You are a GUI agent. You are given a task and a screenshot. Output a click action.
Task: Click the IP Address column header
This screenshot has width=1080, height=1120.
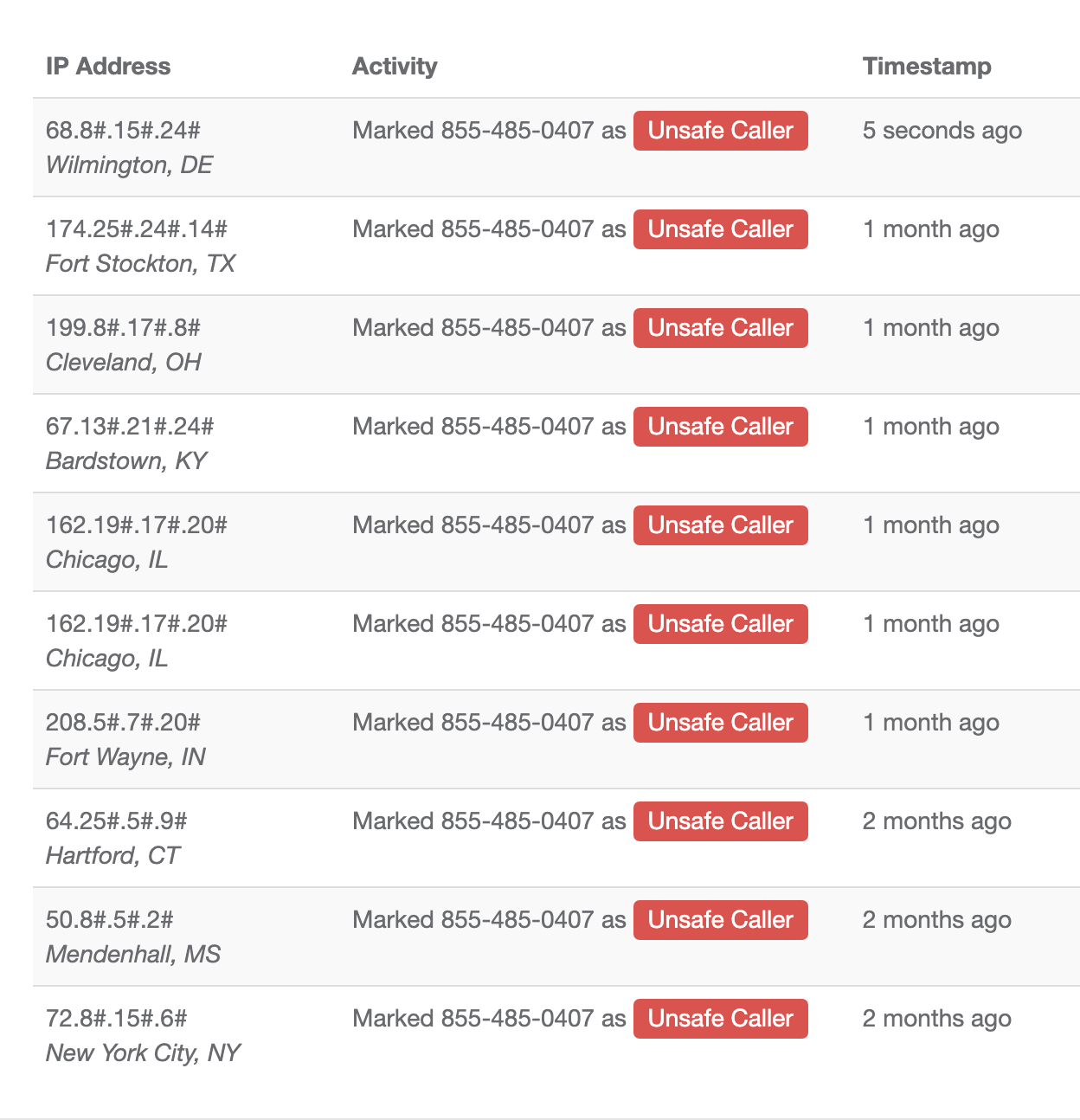coord(108,67)
